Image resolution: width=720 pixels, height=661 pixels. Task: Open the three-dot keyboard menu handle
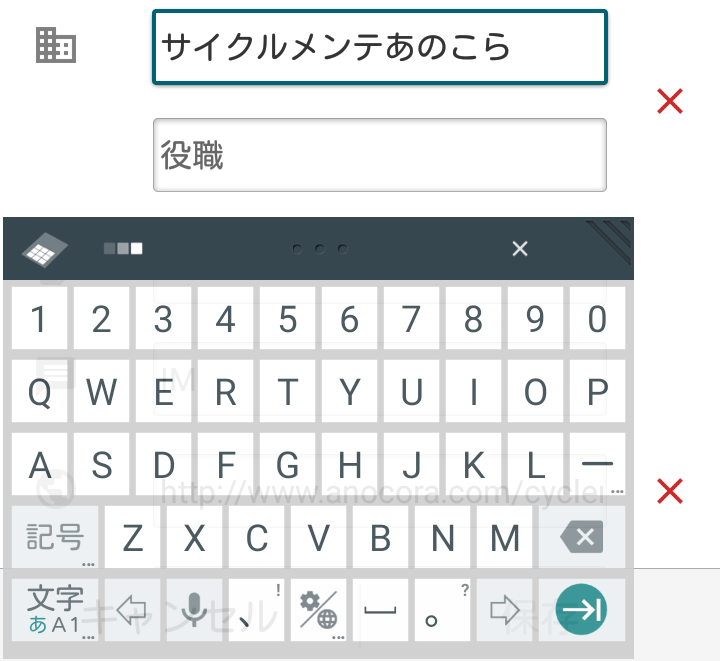point(320,249)
